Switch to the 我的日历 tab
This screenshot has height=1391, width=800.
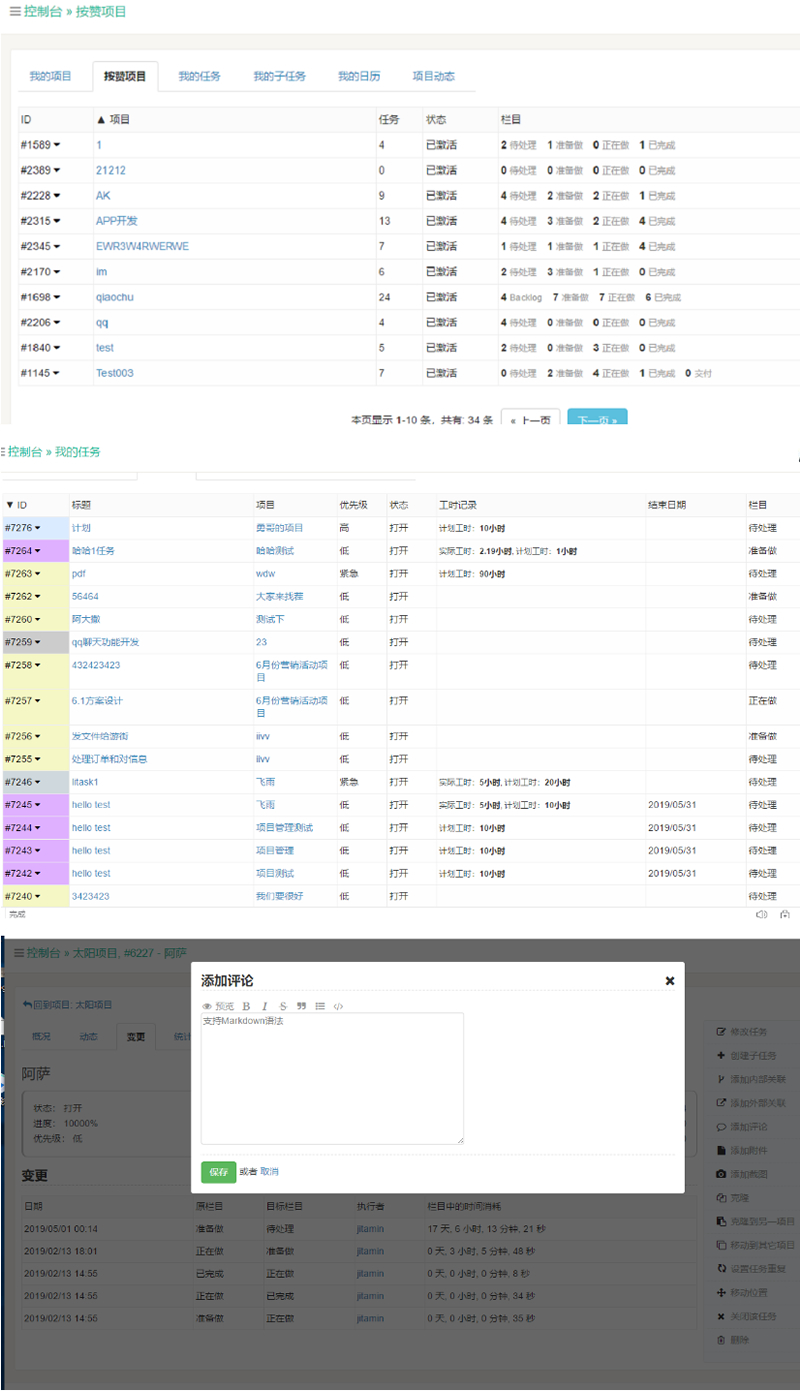point(360,75)
